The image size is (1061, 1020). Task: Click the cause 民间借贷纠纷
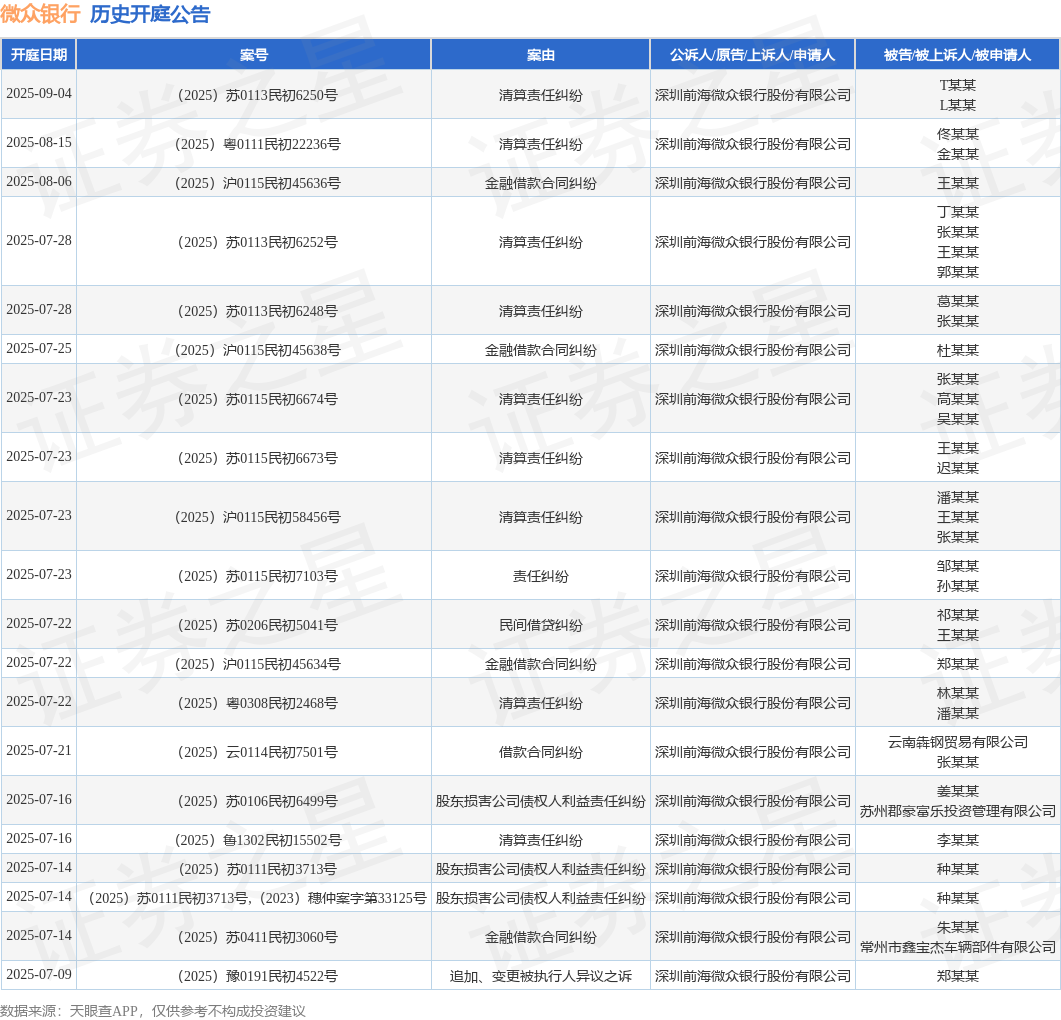541,625
